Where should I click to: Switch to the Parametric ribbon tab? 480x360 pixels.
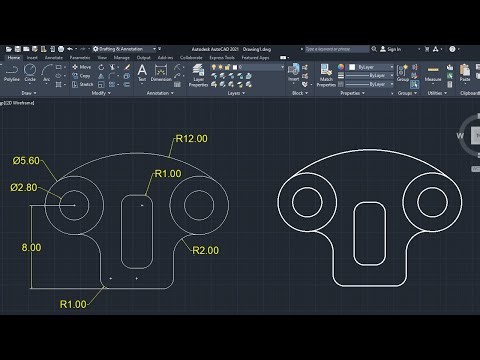tap(80, 58)
